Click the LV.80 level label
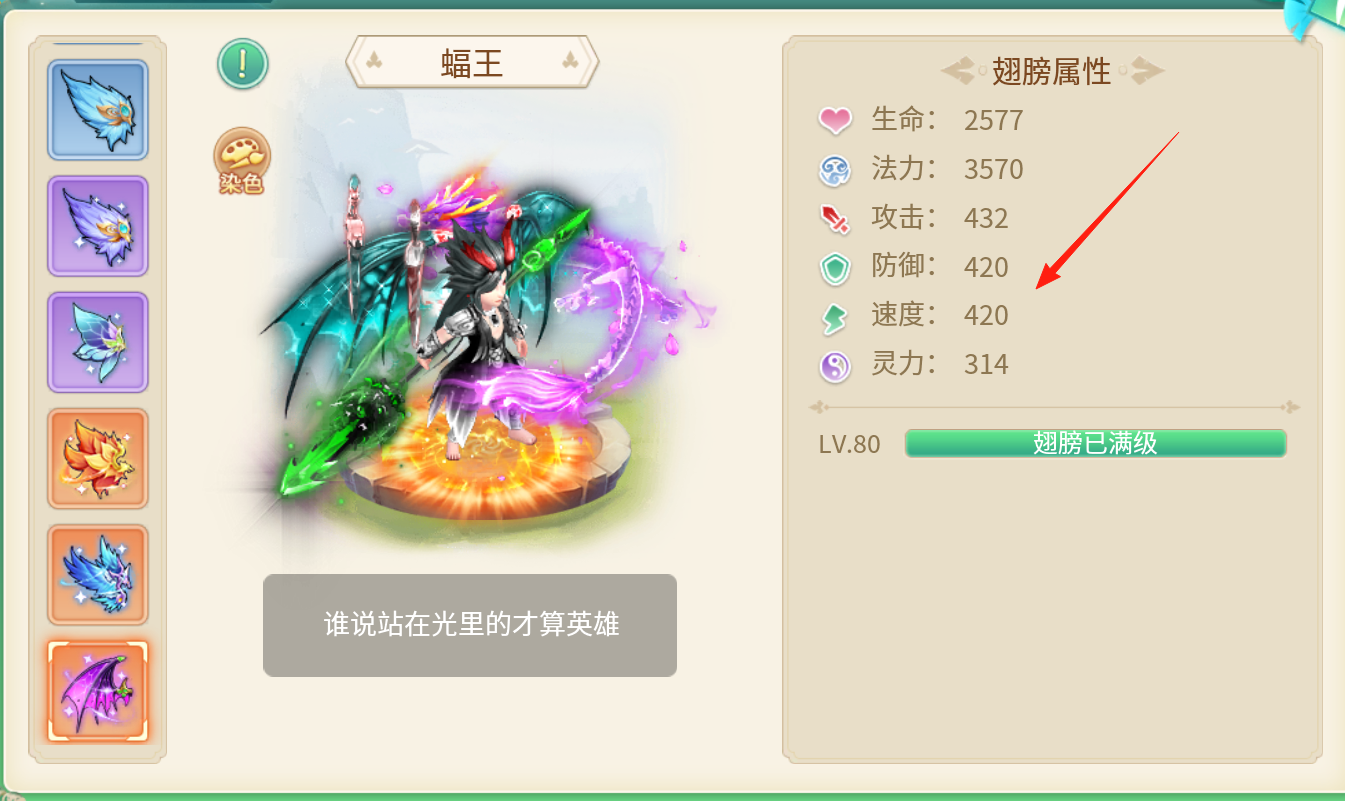Screen dimensions: 1345x801 coord(850,444)
